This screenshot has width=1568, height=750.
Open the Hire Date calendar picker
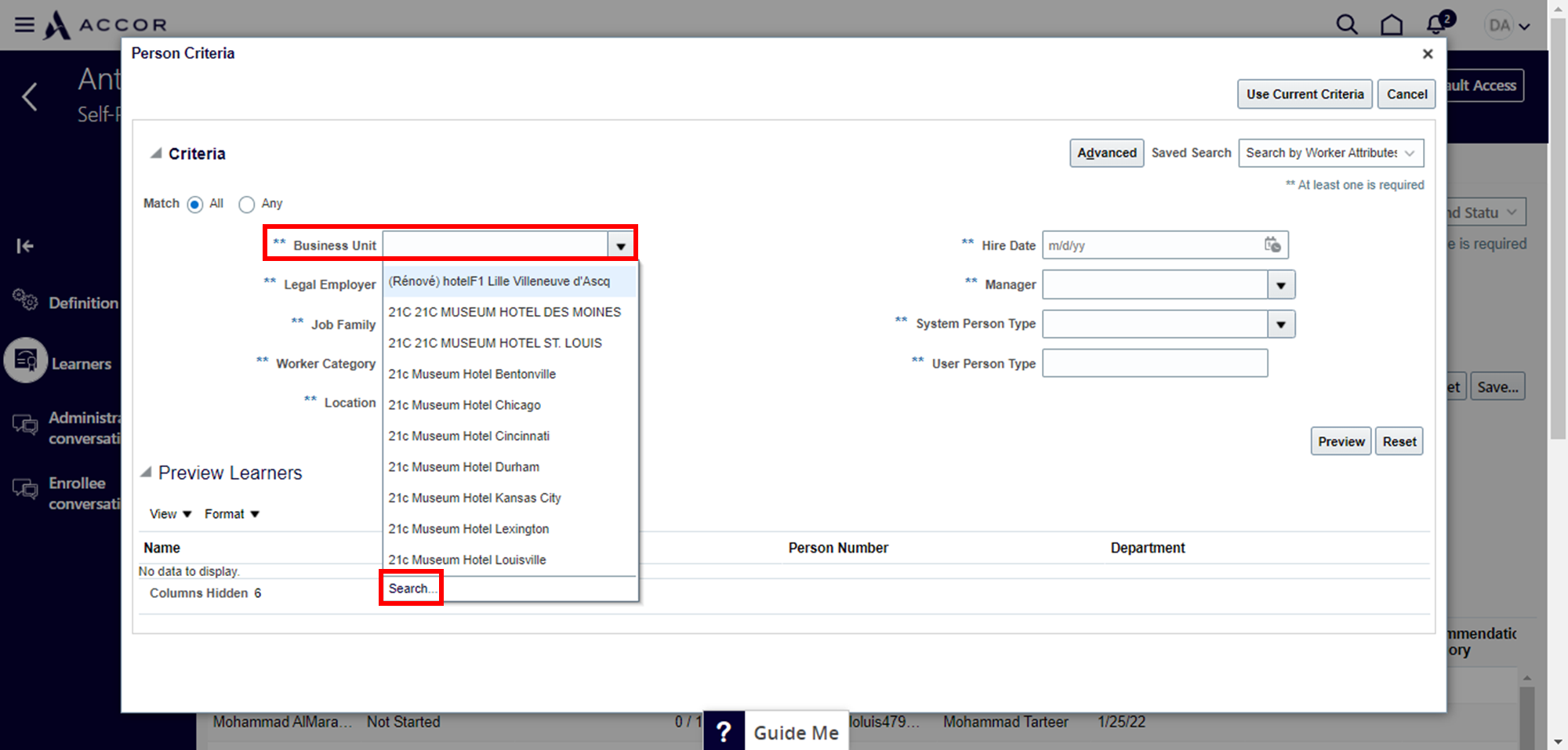coord(1272,245)
